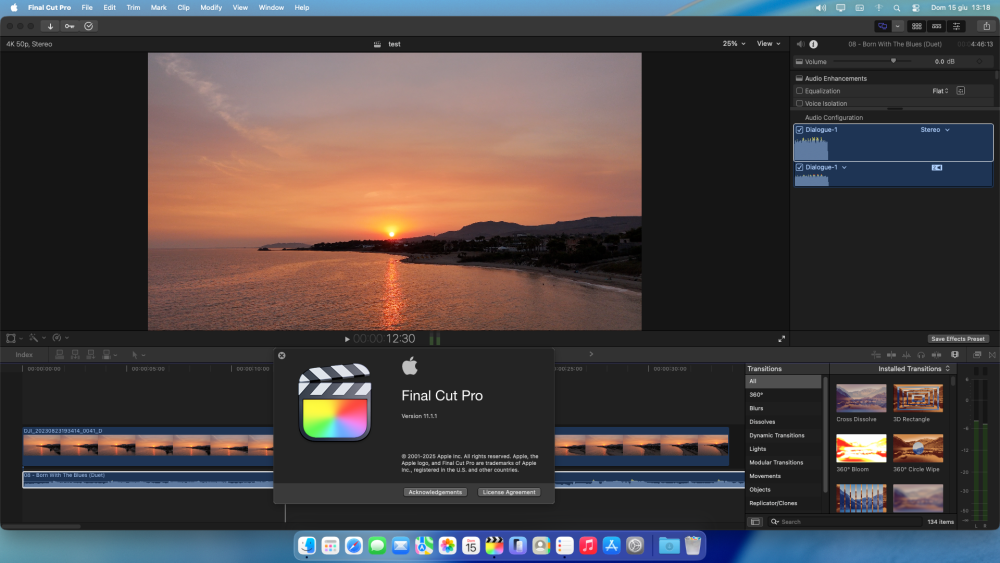Close the About Final Cut Pro dialog
Viewport: 1000px width, 563px height.
282,356
